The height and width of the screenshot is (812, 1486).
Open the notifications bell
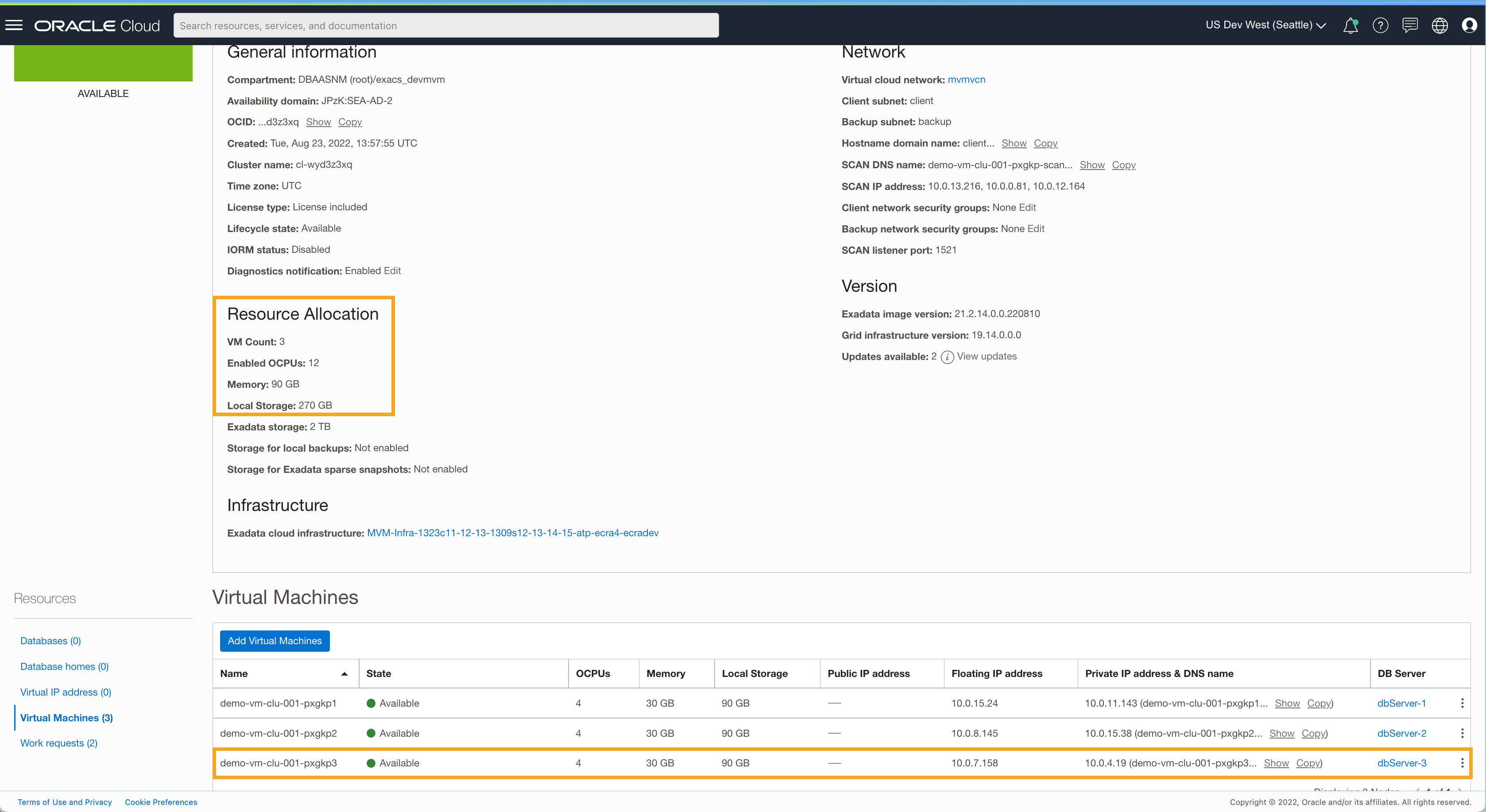tap(1350, 25)
